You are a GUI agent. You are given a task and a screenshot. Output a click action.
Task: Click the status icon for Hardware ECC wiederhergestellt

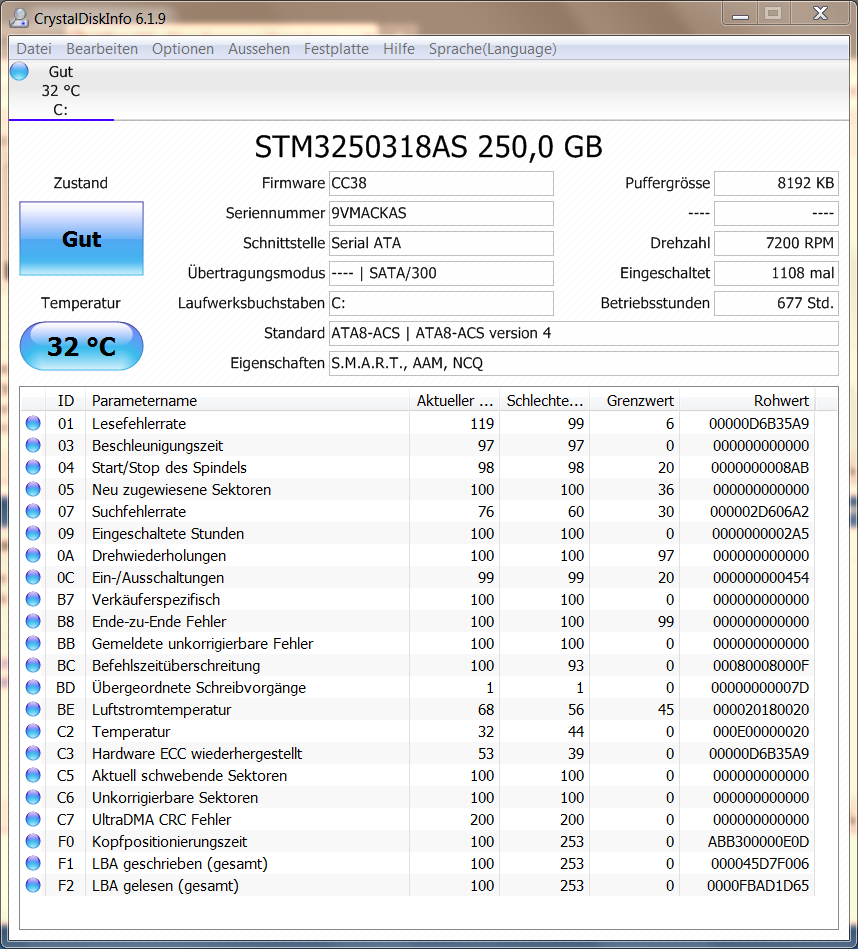click(x=33, y=753)
